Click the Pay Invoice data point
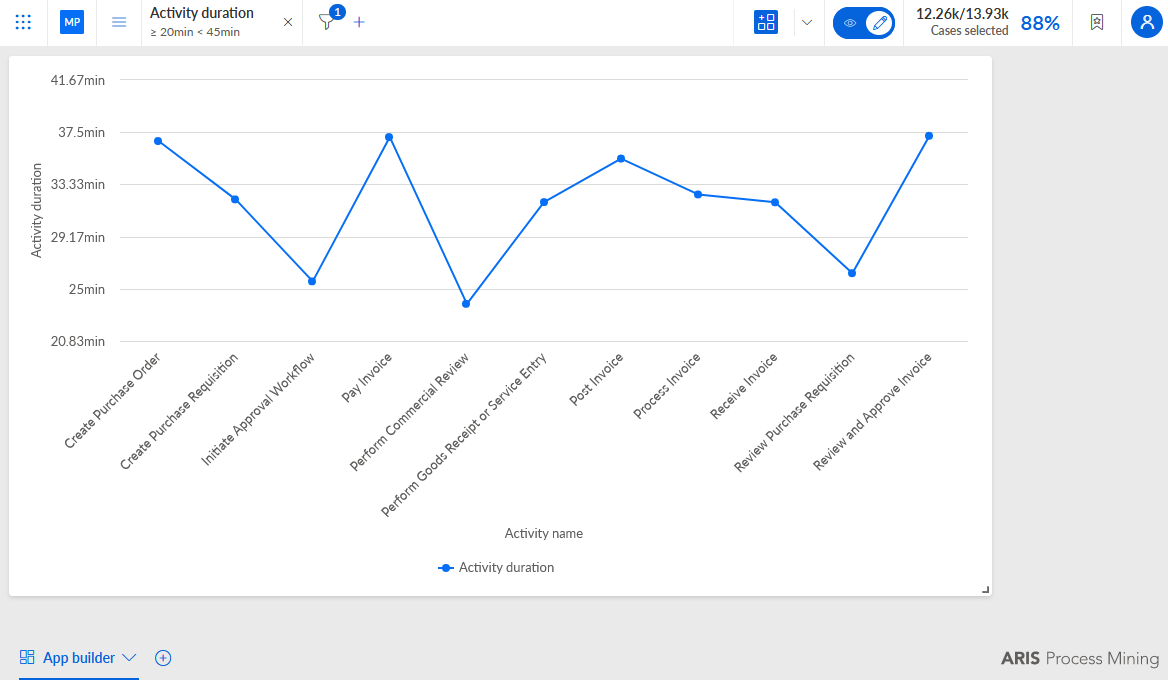Viewport: 1168px width, 680px height. [389, 137]
